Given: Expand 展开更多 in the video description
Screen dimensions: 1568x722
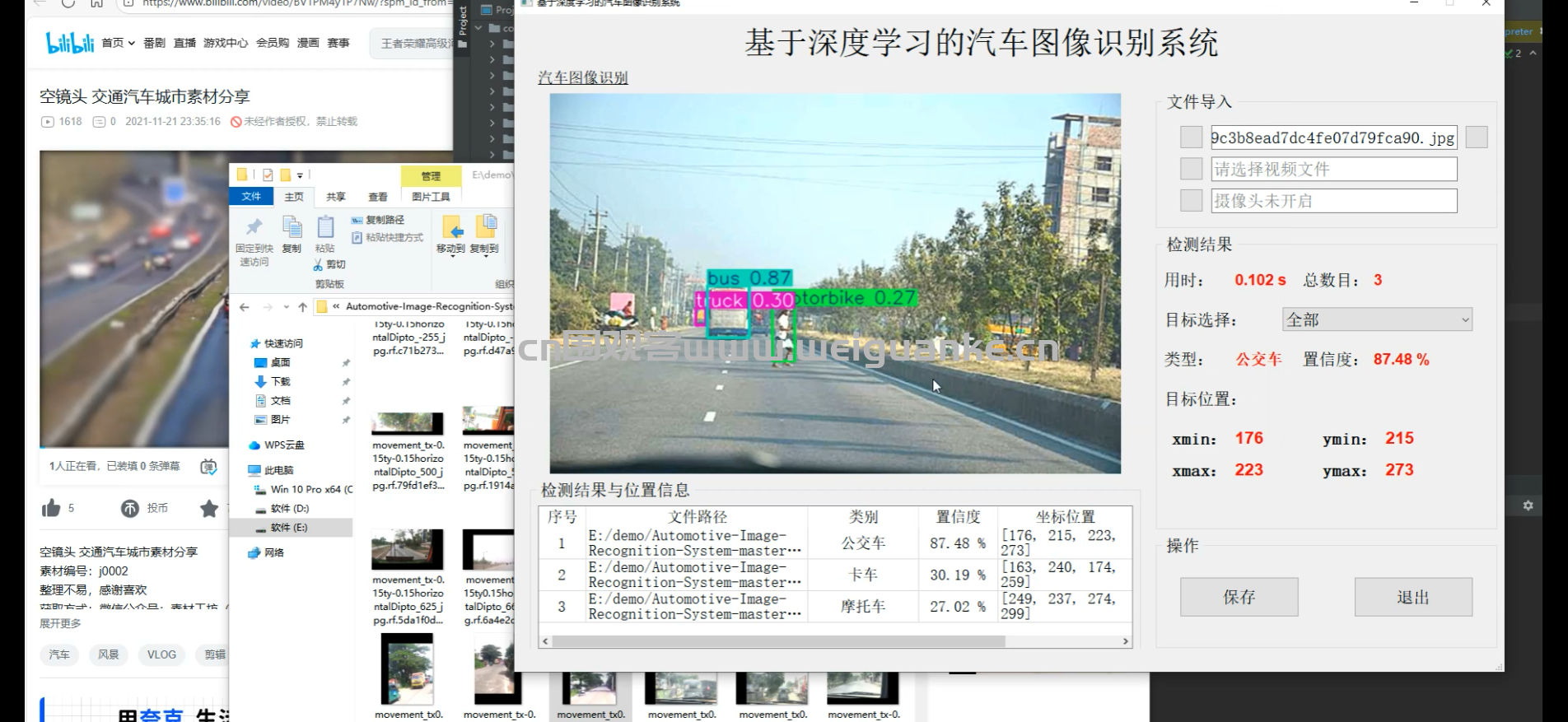Looking at the screenshot, I should [x=60, y=623].
